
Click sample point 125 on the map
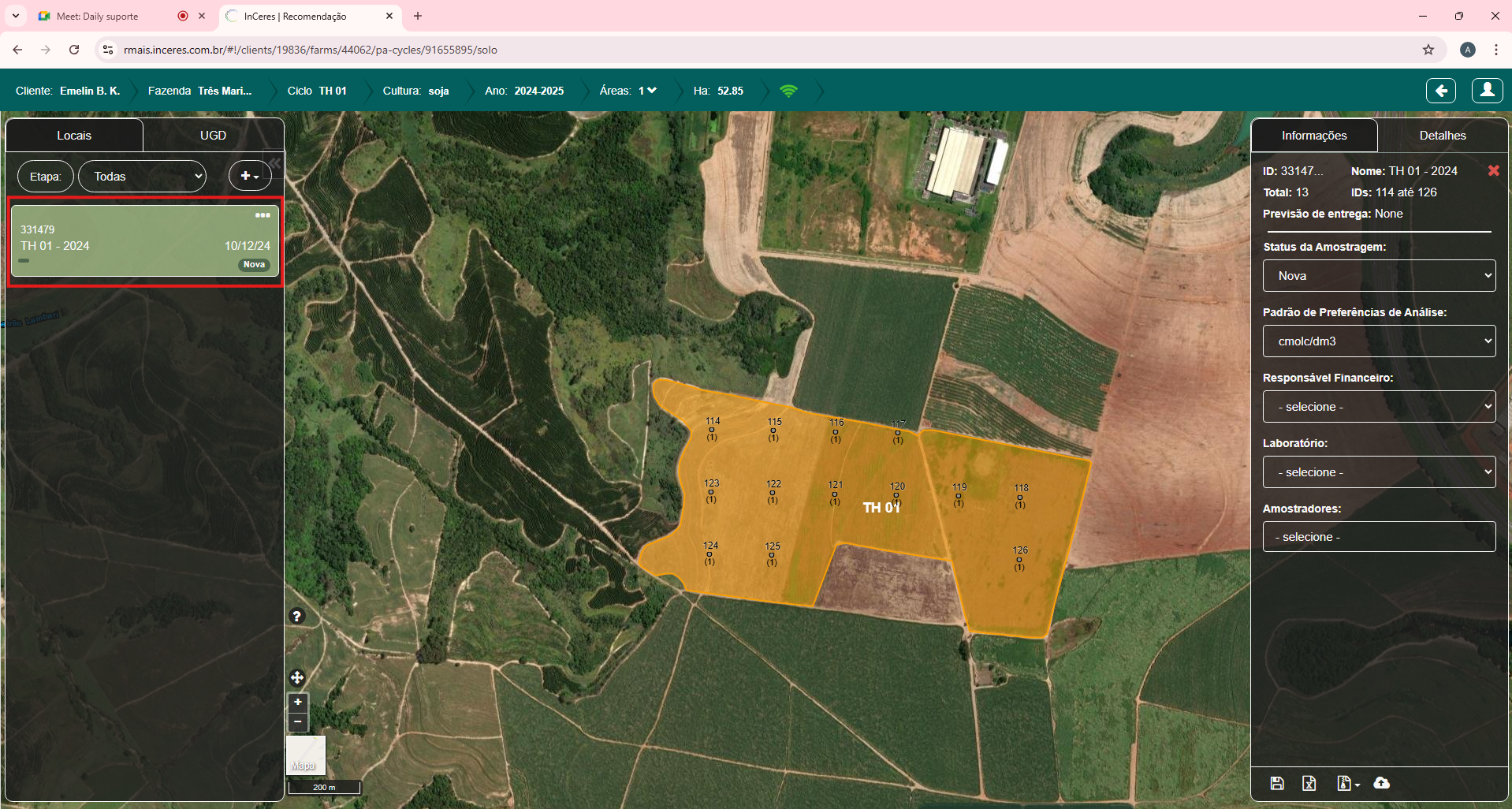pyautogui.click(x=772, y=555)
